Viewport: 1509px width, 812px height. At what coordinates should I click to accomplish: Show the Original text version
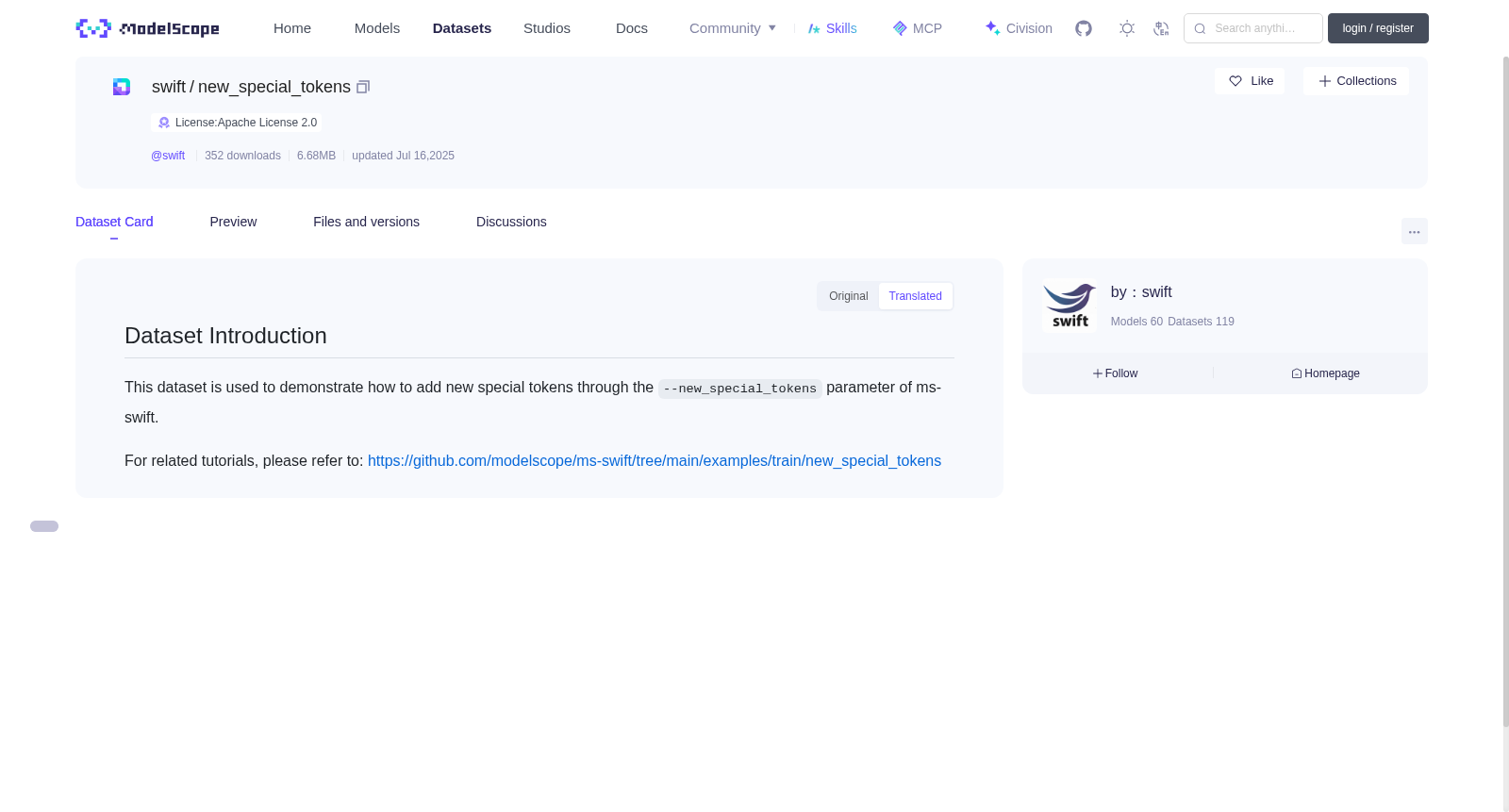(x=849, y=296)
